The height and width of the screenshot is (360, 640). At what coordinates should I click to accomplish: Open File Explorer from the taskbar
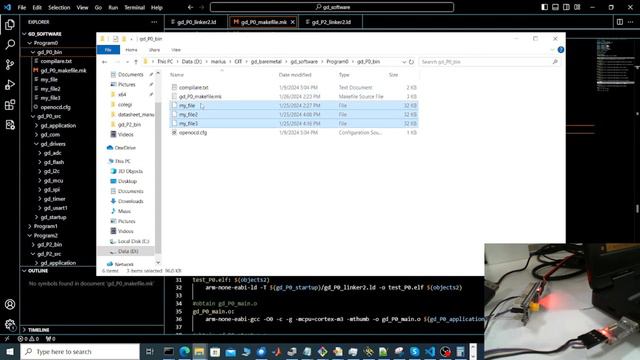pos(200,351)
